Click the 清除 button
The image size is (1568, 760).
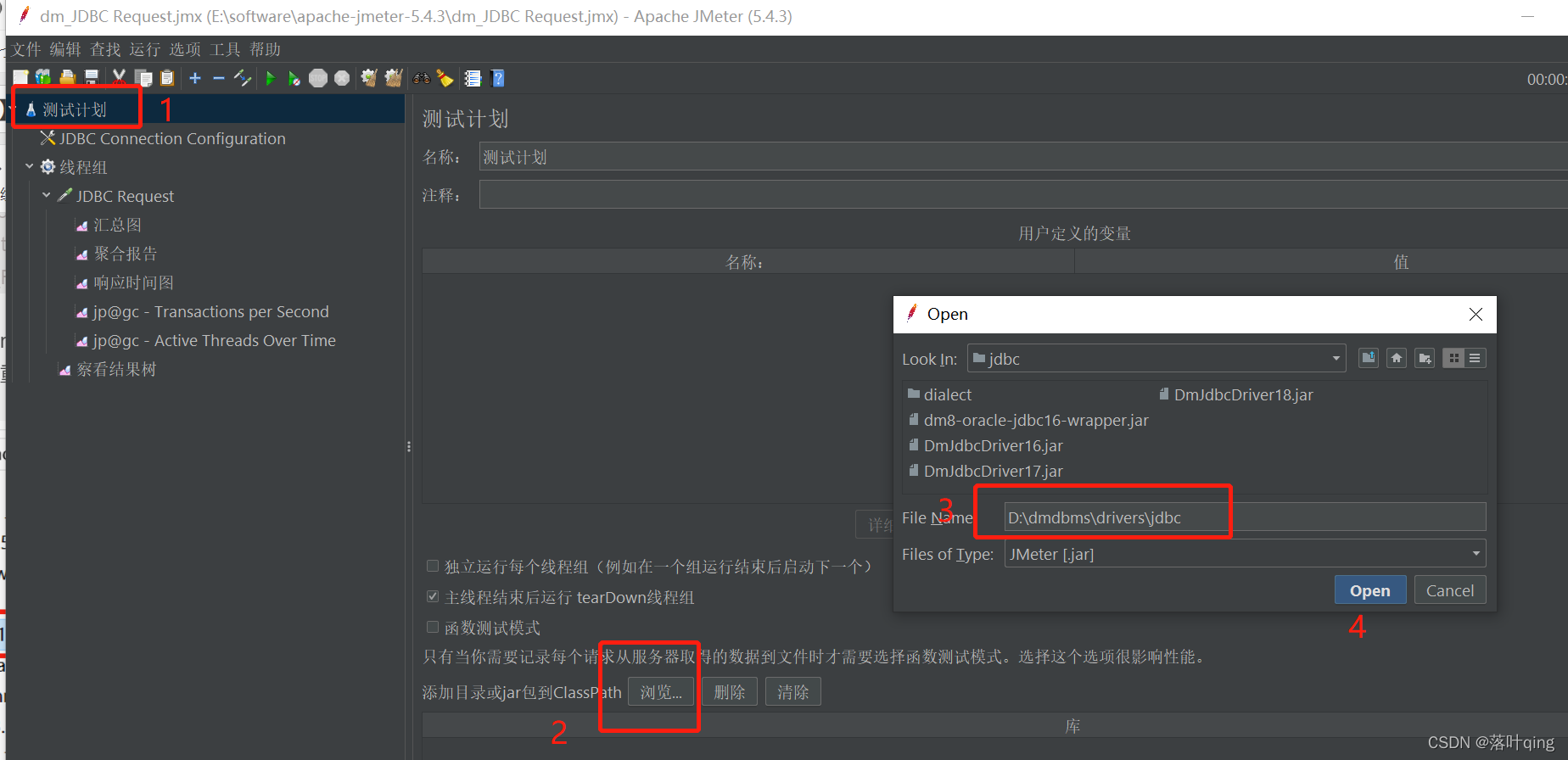793,692
